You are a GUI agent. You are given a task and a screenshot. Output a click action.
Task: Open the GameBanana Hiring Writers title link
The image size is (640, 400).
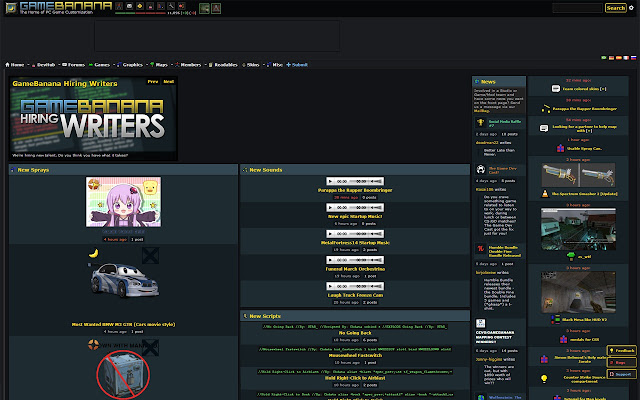[65, 84]
